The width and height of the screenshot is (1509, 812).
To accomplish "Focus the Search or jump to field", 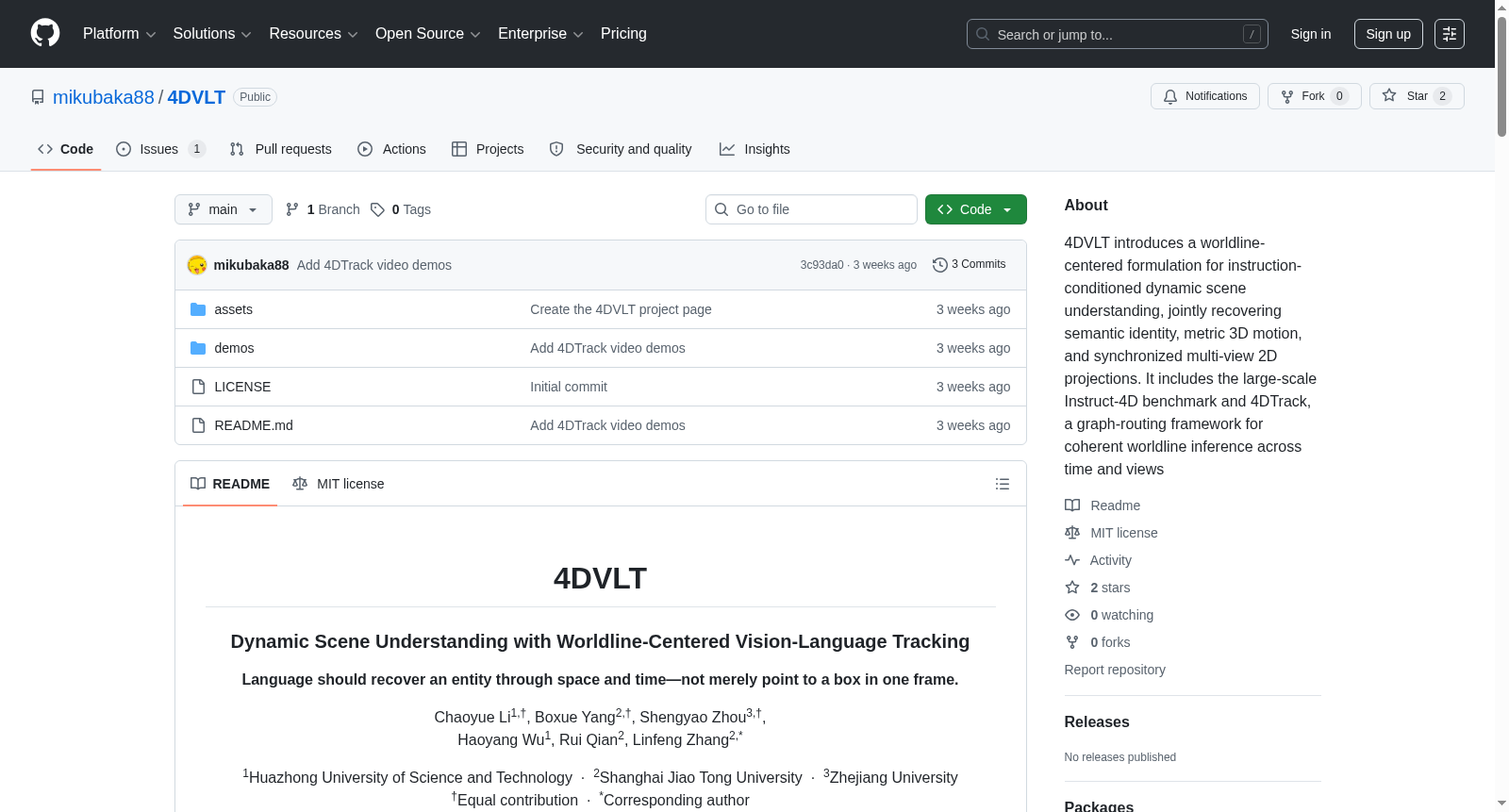I will tap(1117, 34).
